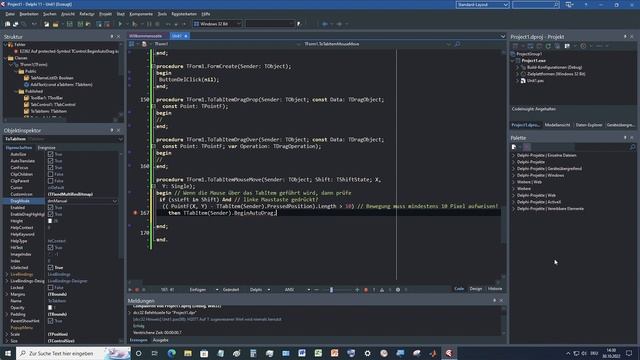The width and height of the screenshot is (640, 360).
Task: Toggle the ClipChildren property checkbox
Action: 51,174
